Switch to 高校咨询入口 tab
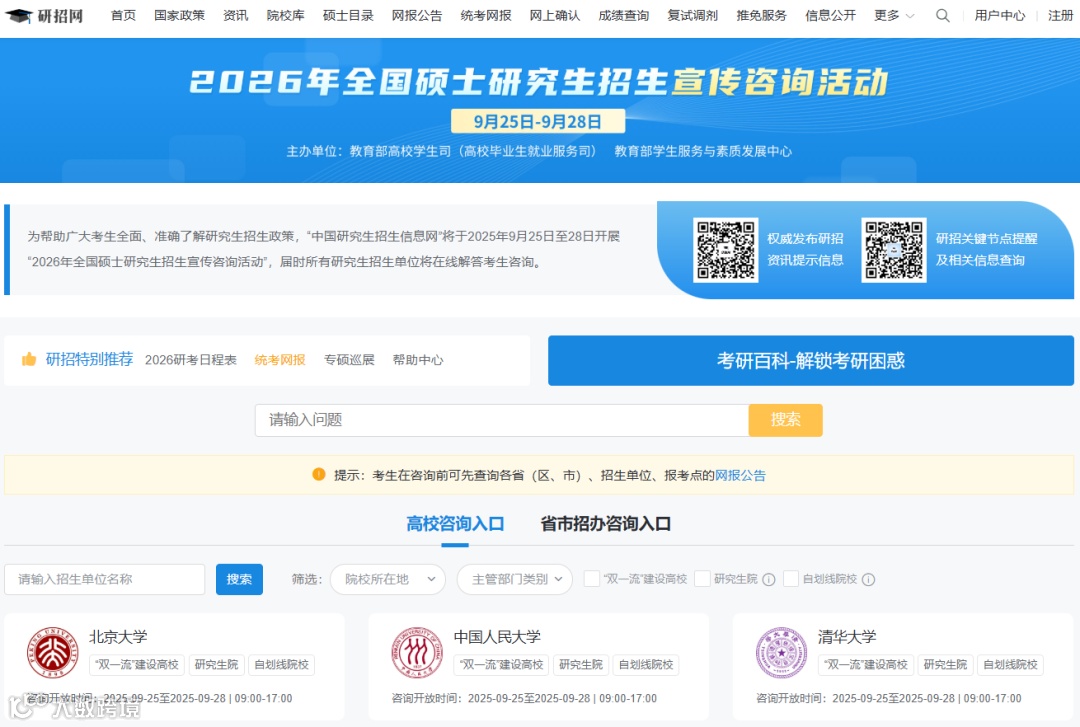The width and height of the screenshot is (1080, 727). (x=455, y=524)
